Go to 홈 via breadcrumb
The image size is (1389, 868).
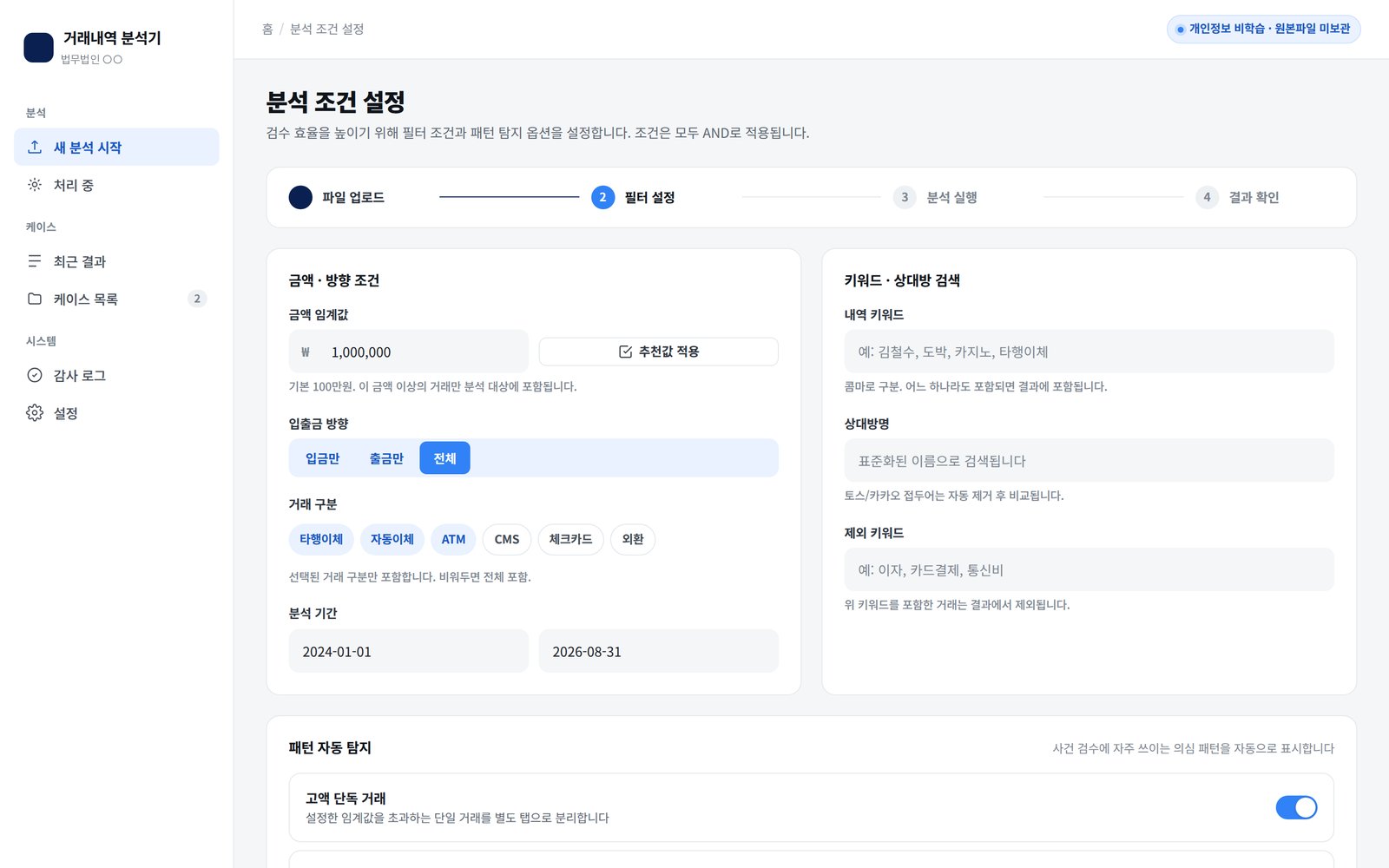pos(267,29)
